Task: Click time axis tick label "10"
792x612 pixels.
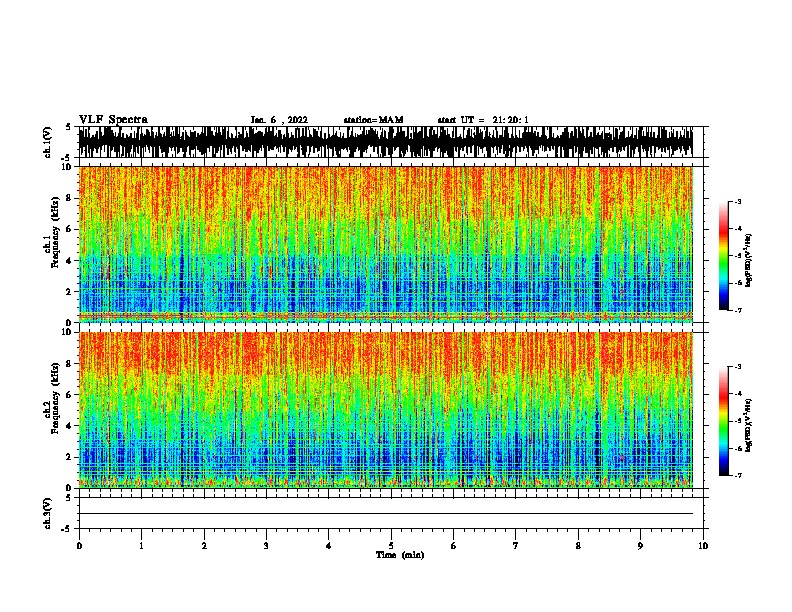Action: [x=703, y=546]
